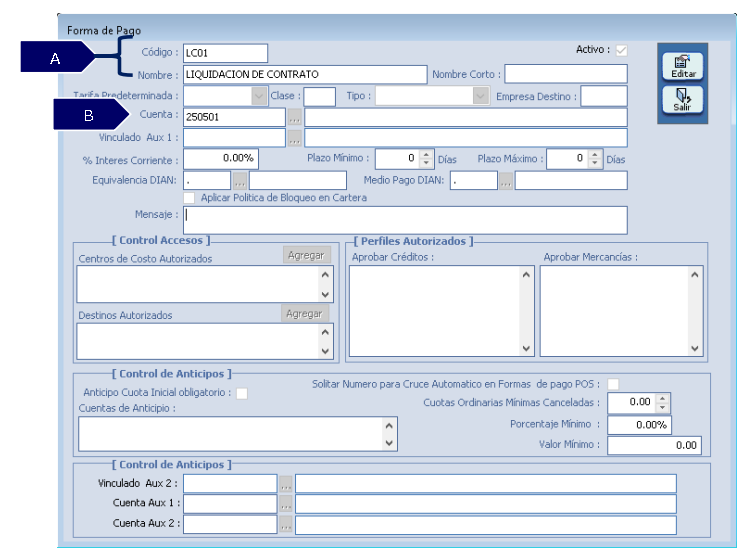Click the Medio Pago DIAN code field

pyautogui.click(x=474, y=181)
